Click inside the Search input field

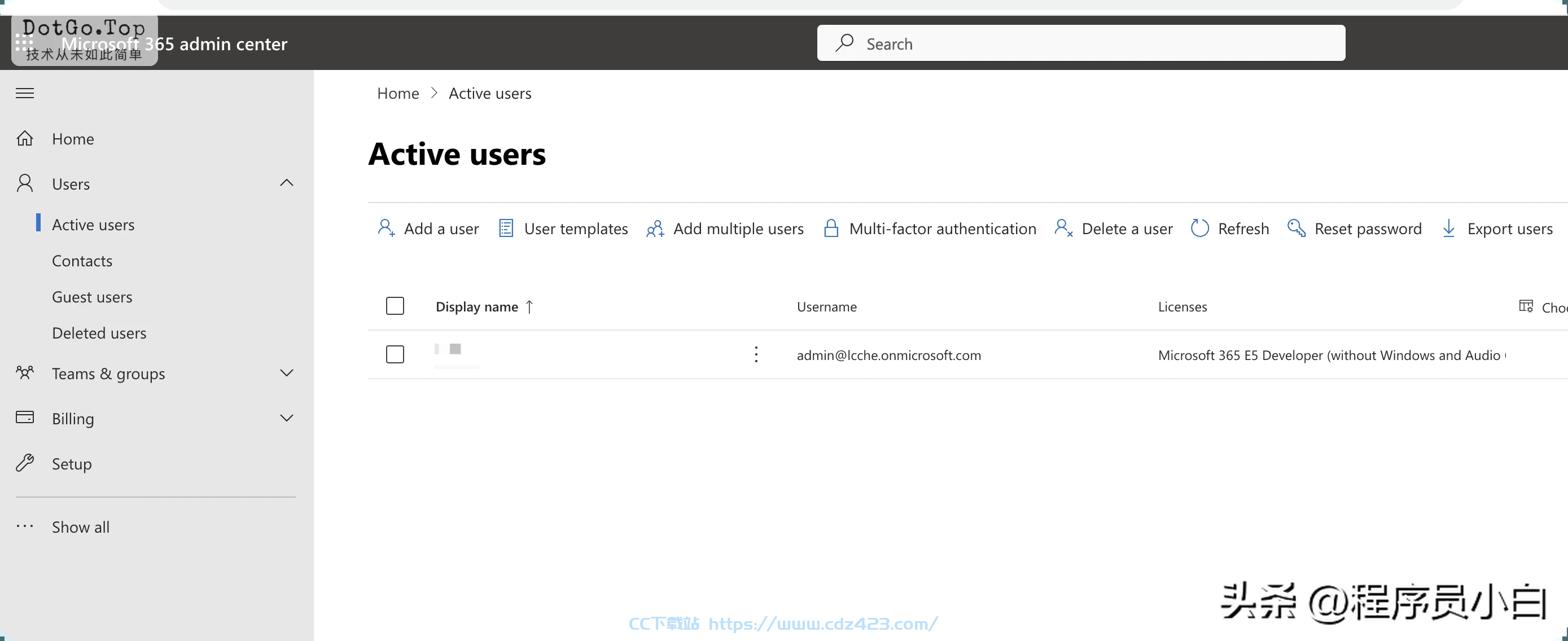[1081, 43]
